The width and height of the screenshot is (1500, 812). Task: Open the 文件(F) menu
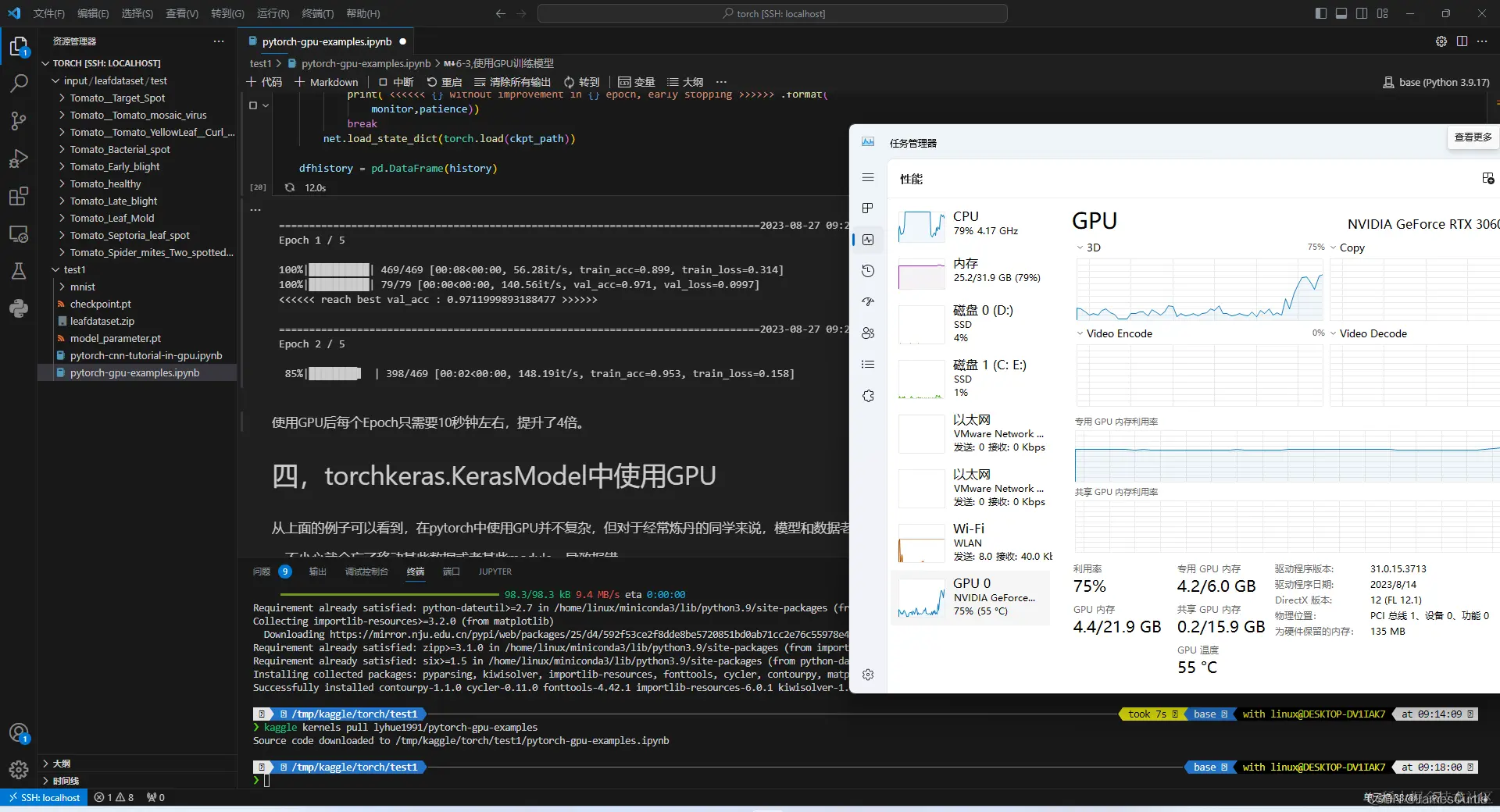49,13
